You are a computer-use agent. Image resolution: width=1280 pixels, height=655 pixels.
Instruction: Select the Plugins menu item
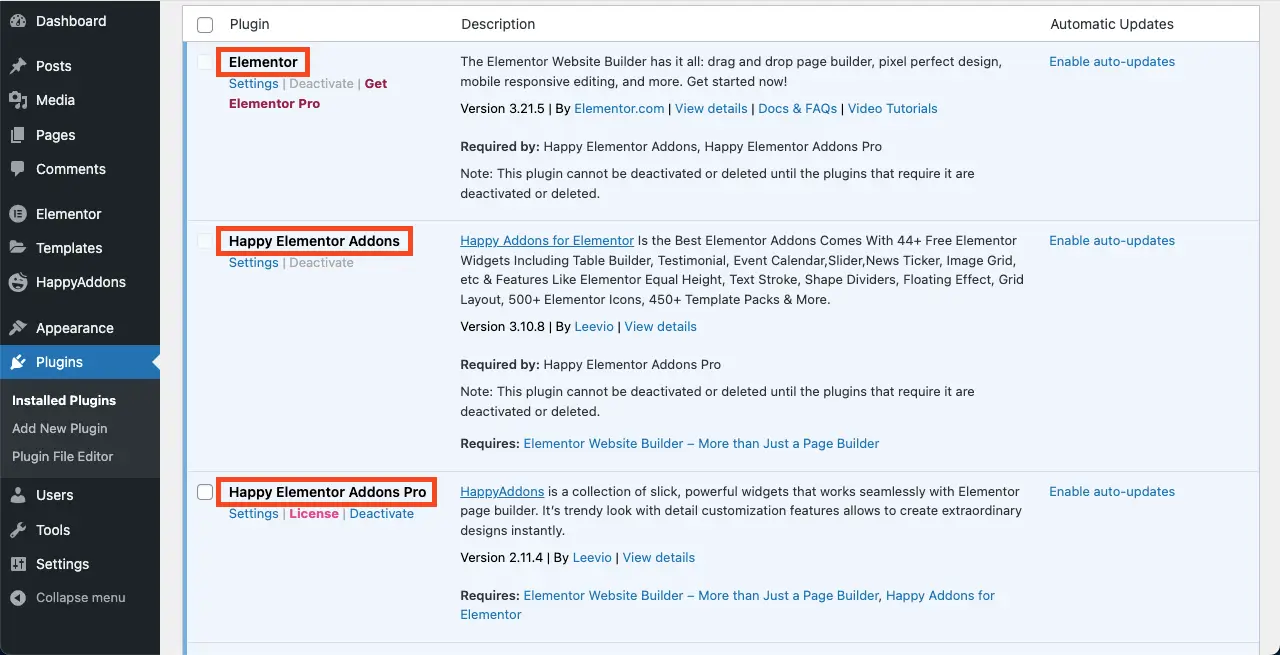[80, 362]
